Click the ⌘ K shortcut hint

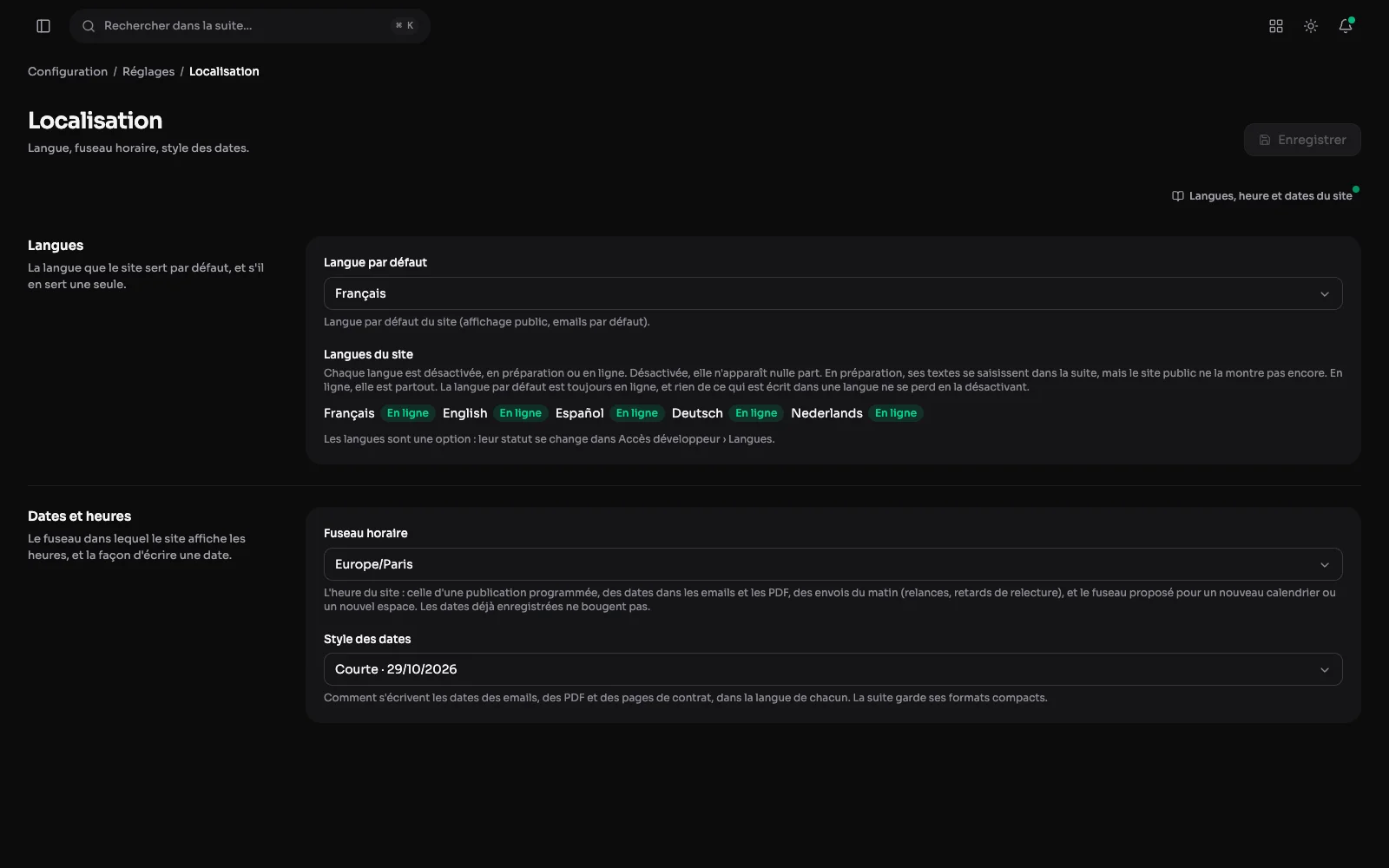tap(405, 26)
